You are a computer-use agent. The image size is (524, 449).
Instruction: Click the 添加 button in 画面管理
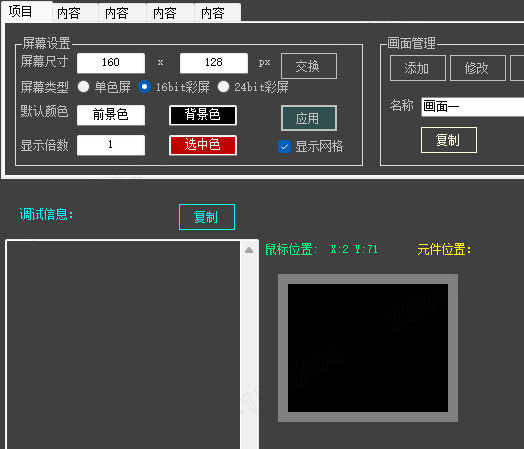pos(418,68)
